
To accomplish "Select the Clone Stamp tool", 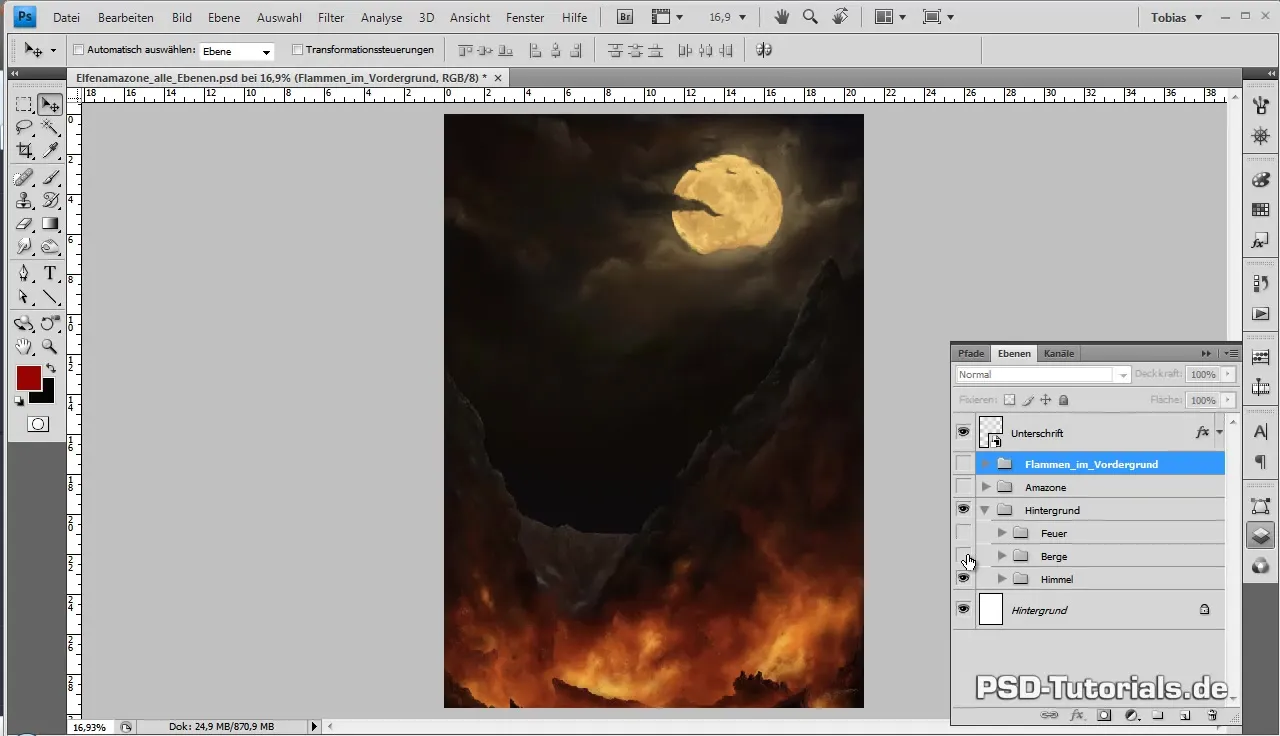I will [x=24, y=201].
